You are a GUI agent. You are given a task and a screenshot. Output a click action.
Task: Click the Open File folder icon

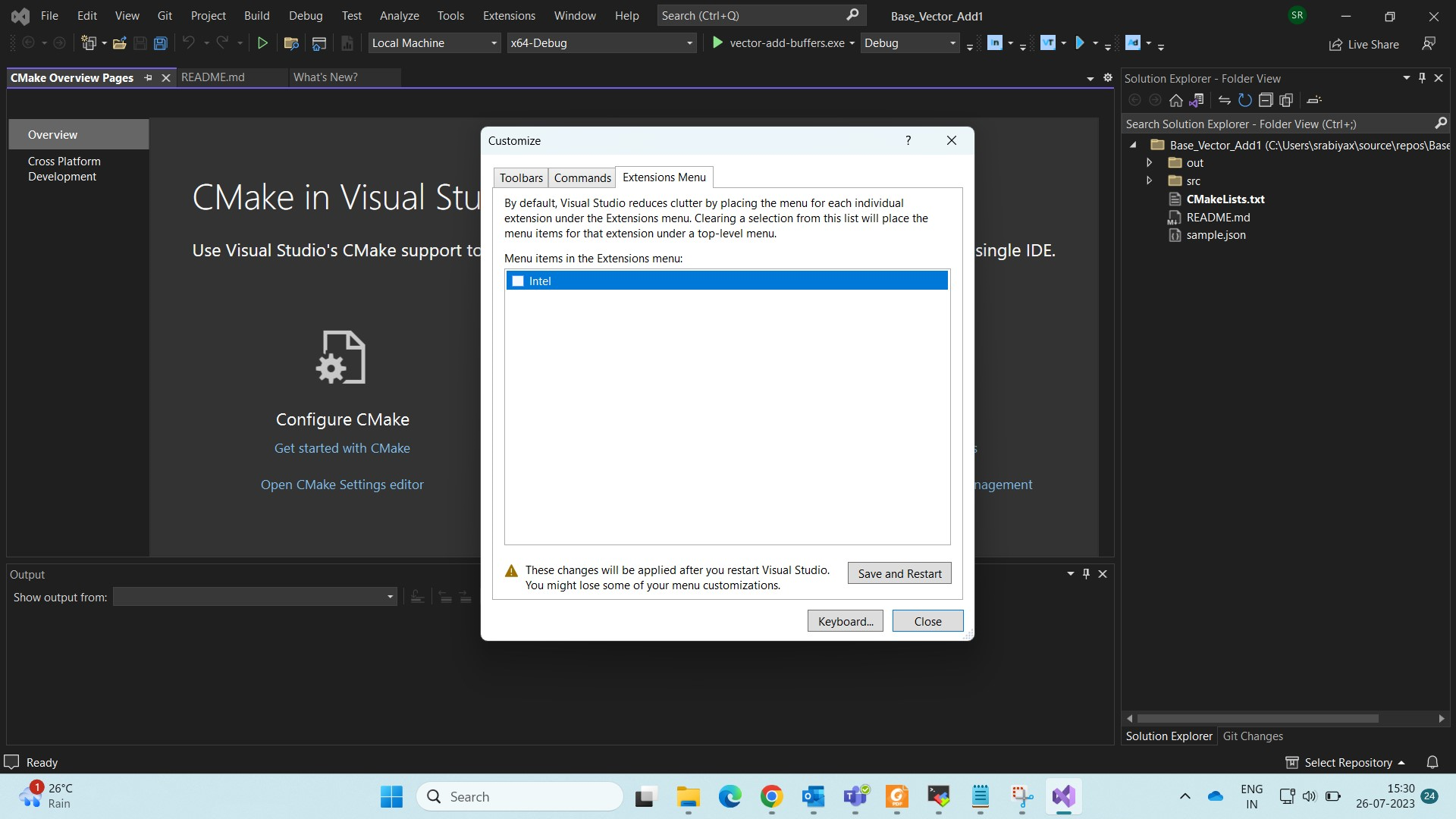point(119,43)
